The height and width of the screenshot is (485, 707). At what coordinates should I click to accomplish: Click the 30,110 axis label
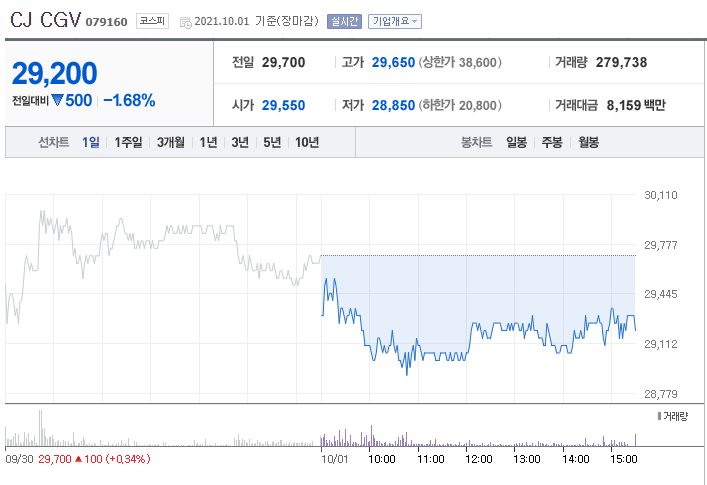coord(661,195)
